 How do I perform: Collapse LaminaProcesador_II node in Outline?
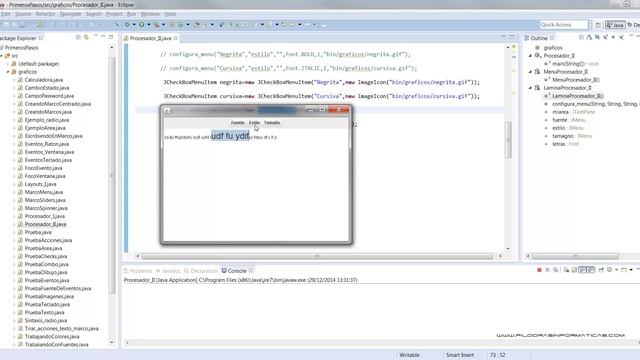(531, 88)
